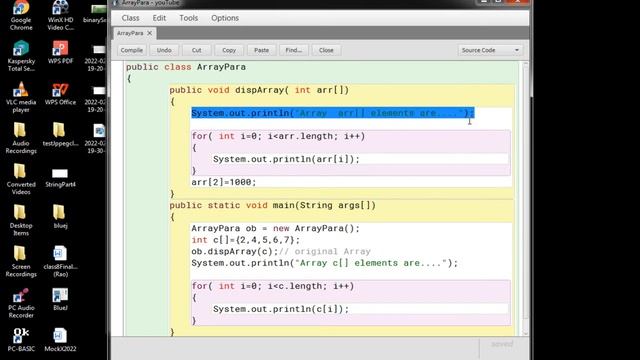Image resolution: width=640 pixels, height=360 pixels.
Task: Launch PC-BASIC desktop icon
Action: point(21,340)
